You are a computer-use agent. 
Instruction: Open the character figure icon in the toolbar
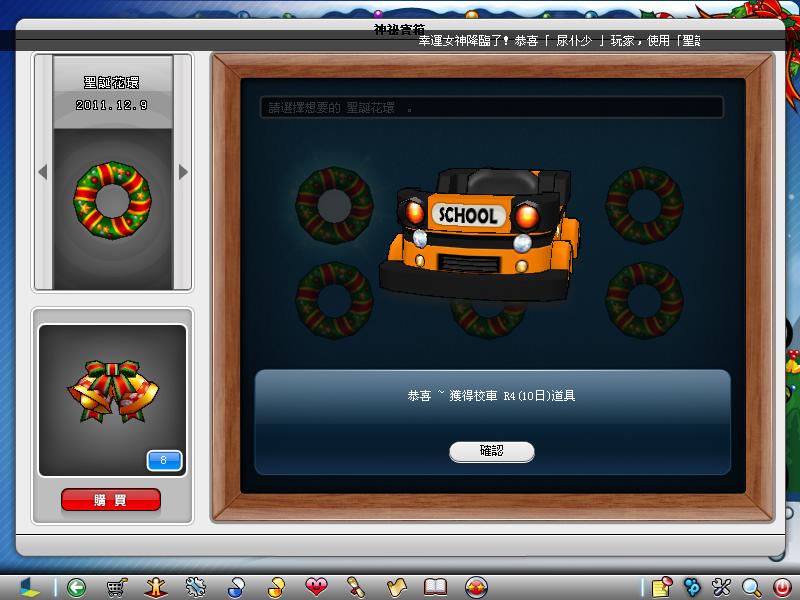[x=156, y=587]
